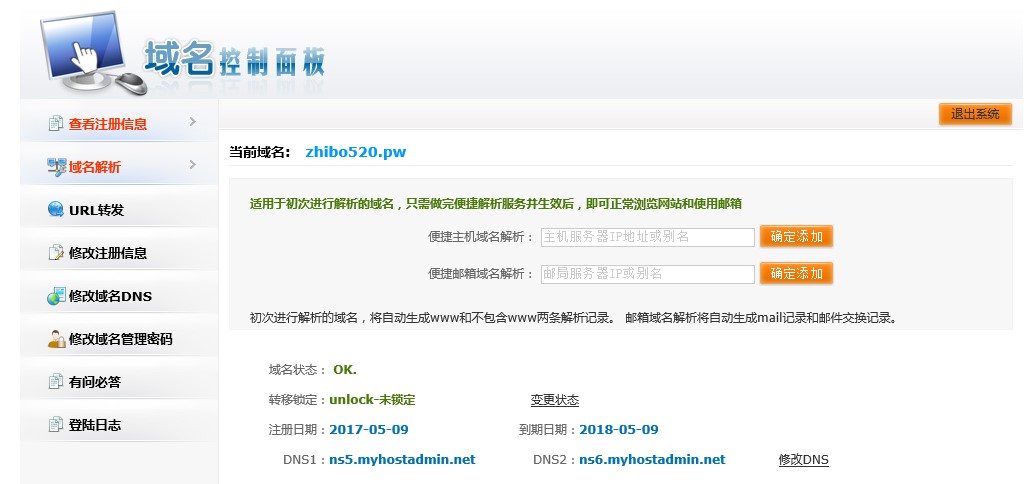Click the document icon beside 查看注册信息
The height and width of the screenshot is (484, 1026).
(56, 124)
